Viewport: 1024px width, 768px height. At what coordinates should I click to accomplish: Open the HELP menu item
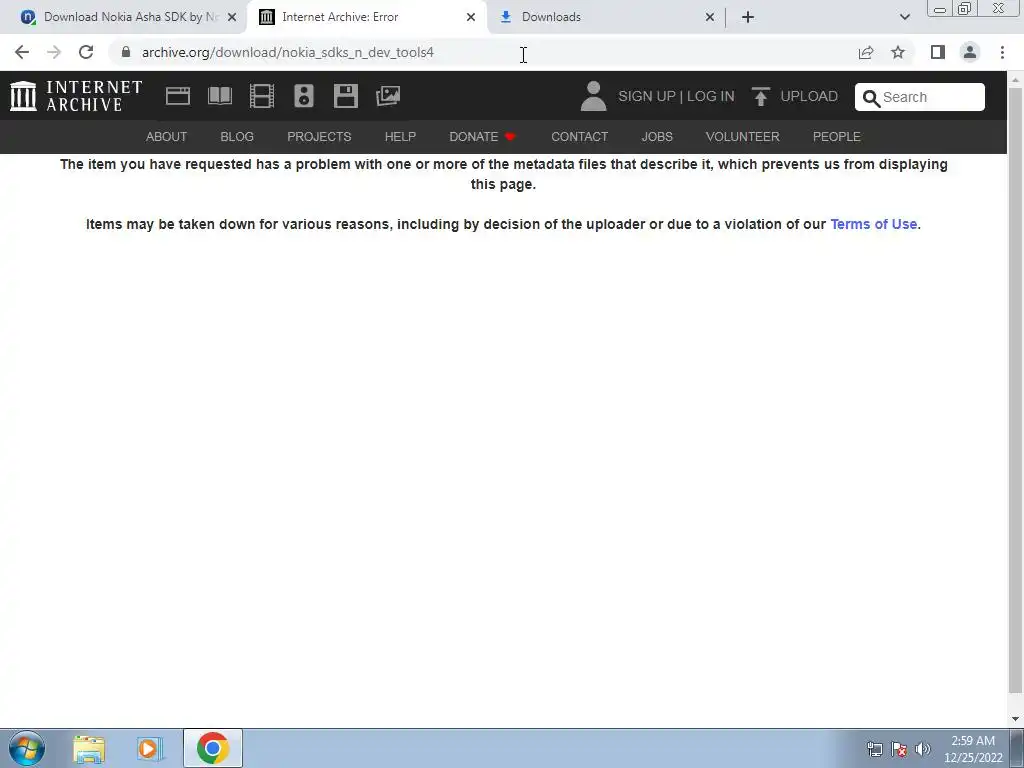click(x=400, y=136)
